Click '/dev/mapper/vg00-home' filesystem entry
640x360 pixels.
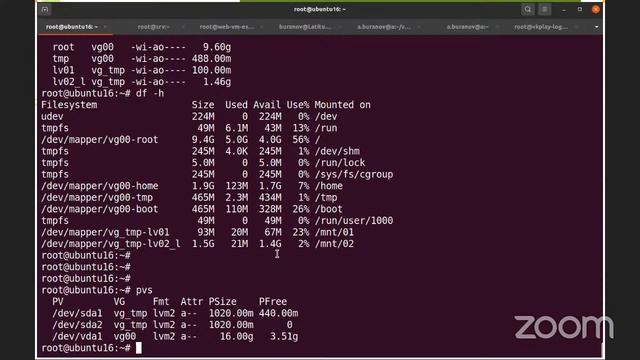point(100,186)
